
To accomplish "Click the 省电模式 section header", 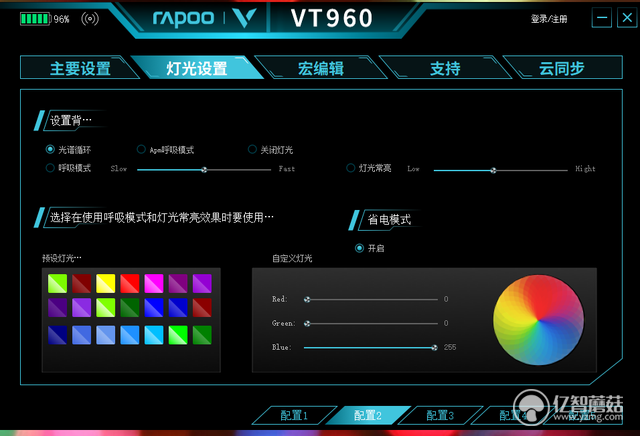I will [389, 220].
